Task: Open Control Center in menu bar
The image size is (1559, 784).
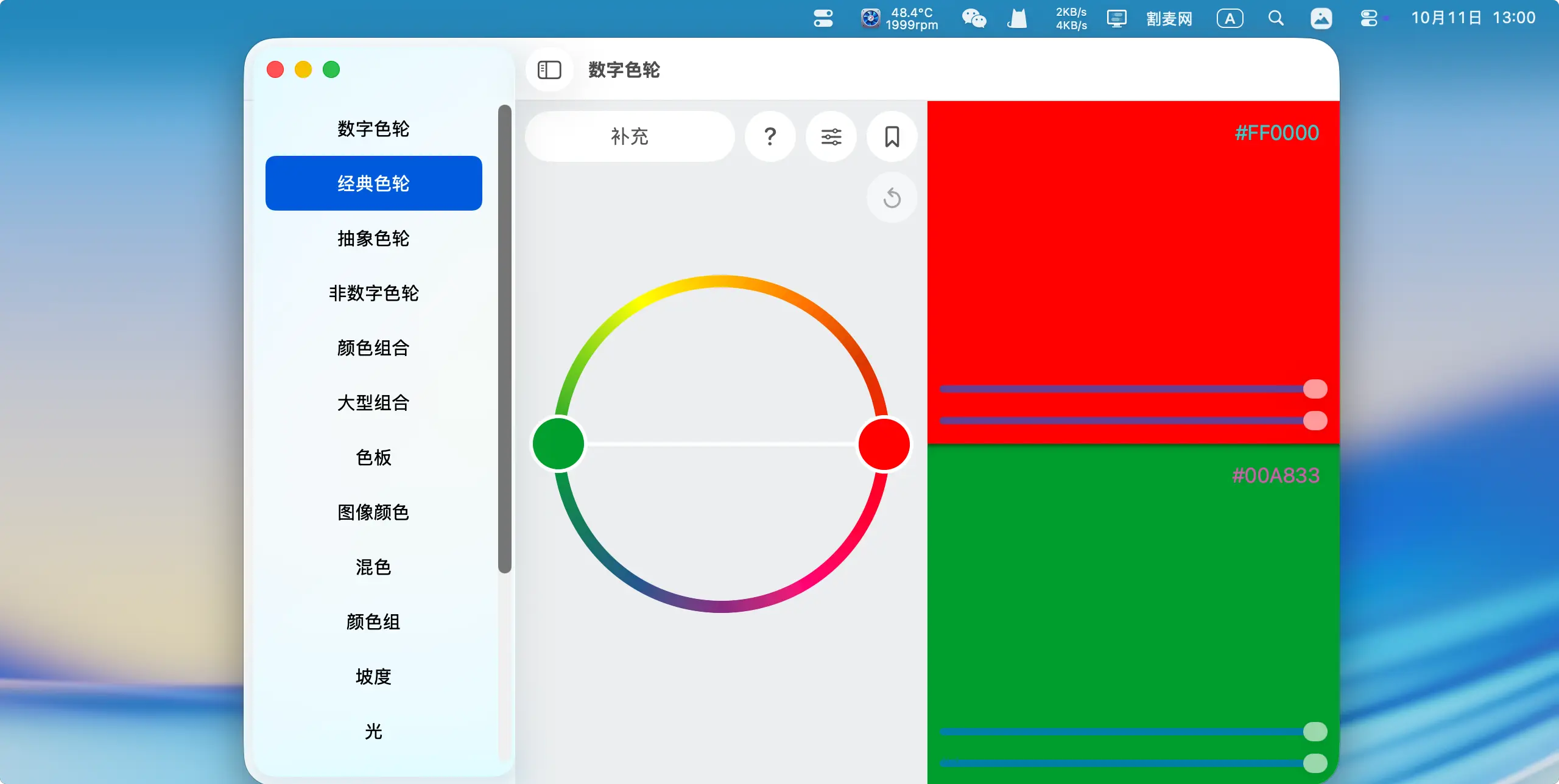Action: tap(1369, 18)
